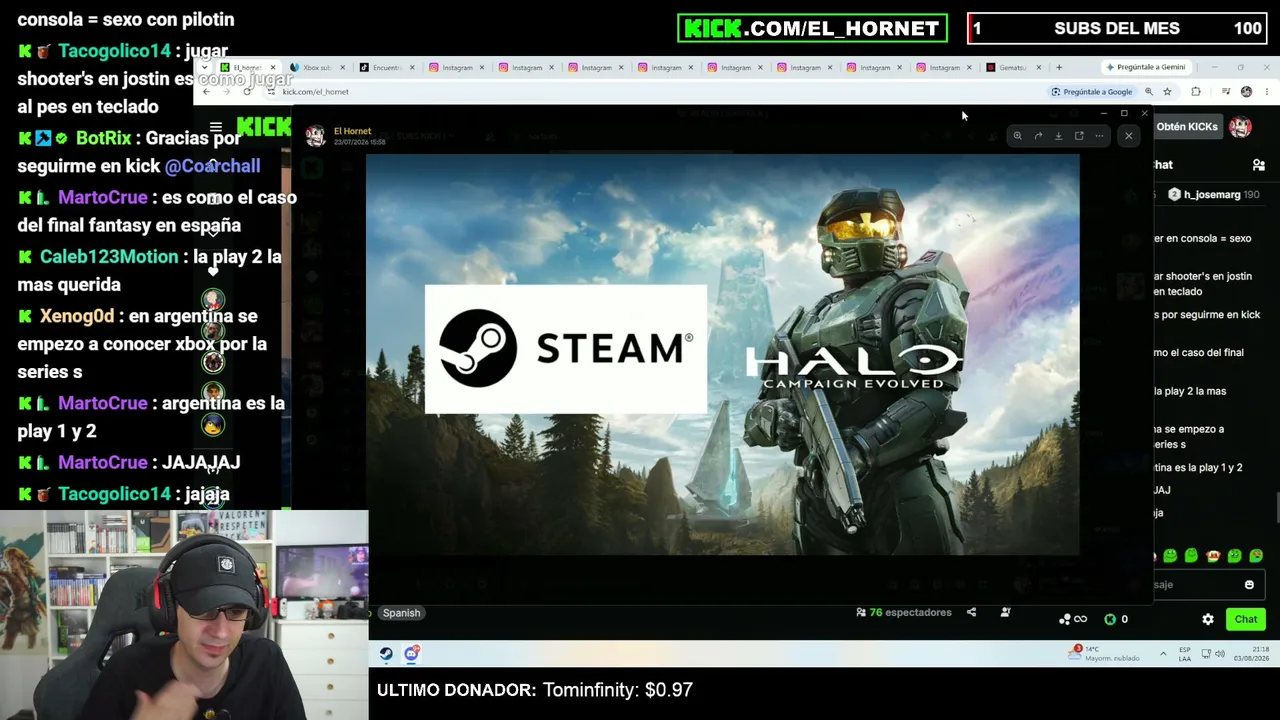Send message with the green Chat button
This screenshot has width=1280, height=720.
point(1246,619)
